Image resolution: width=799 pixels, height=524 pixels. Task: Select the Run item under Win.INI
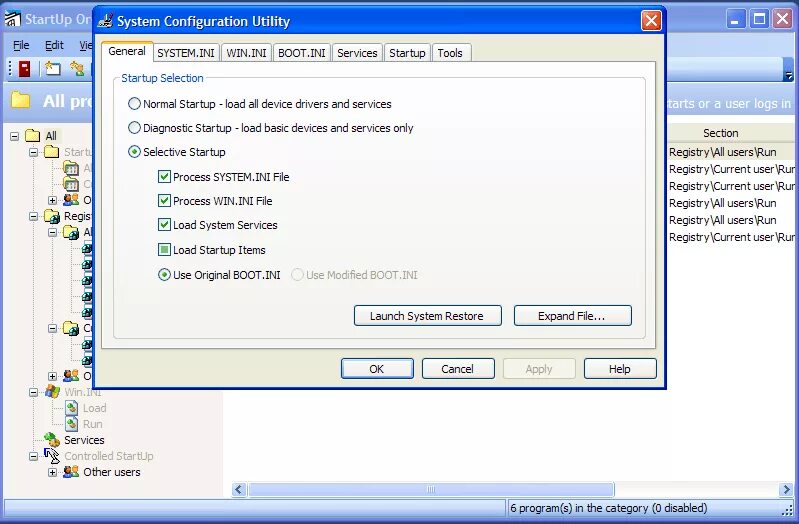coord(93,424)
